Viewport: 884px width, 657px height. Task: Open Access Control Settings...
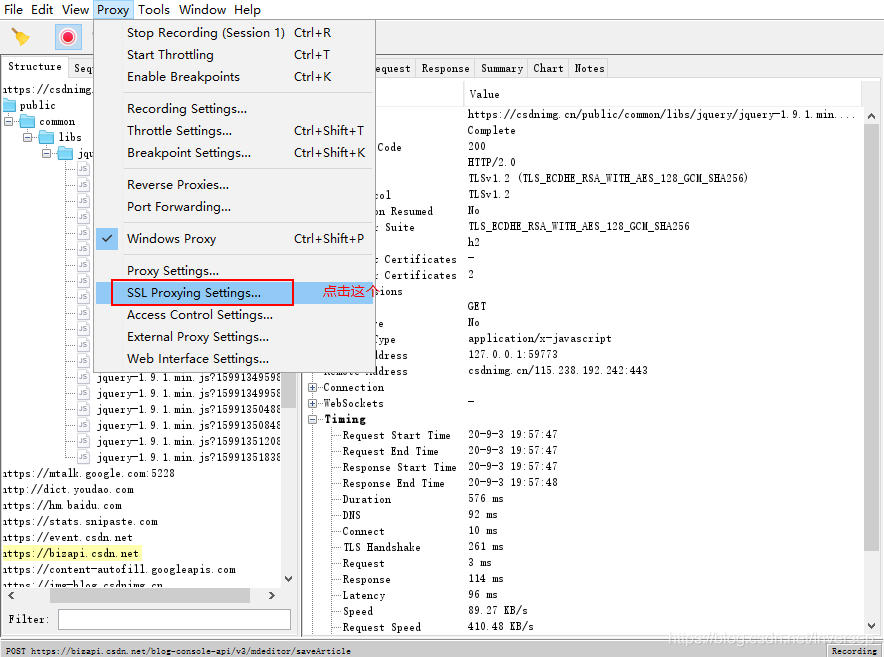click(x=234, y=315)
